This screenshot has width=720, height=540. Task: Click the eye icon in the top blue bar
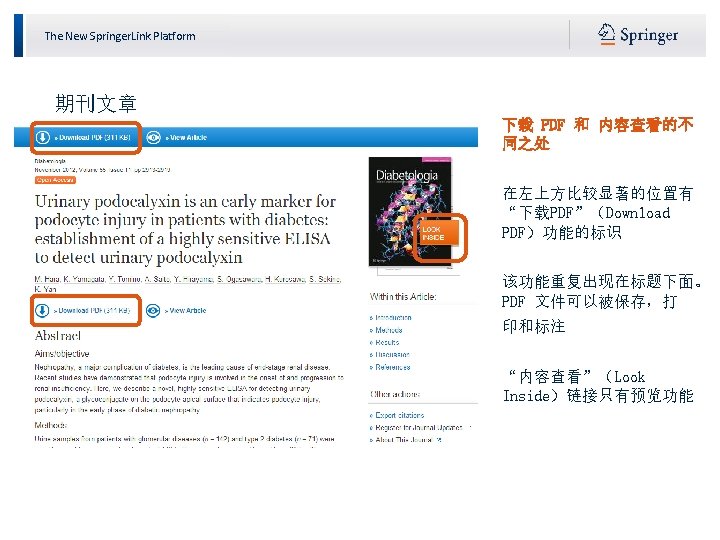click(153, 137)
